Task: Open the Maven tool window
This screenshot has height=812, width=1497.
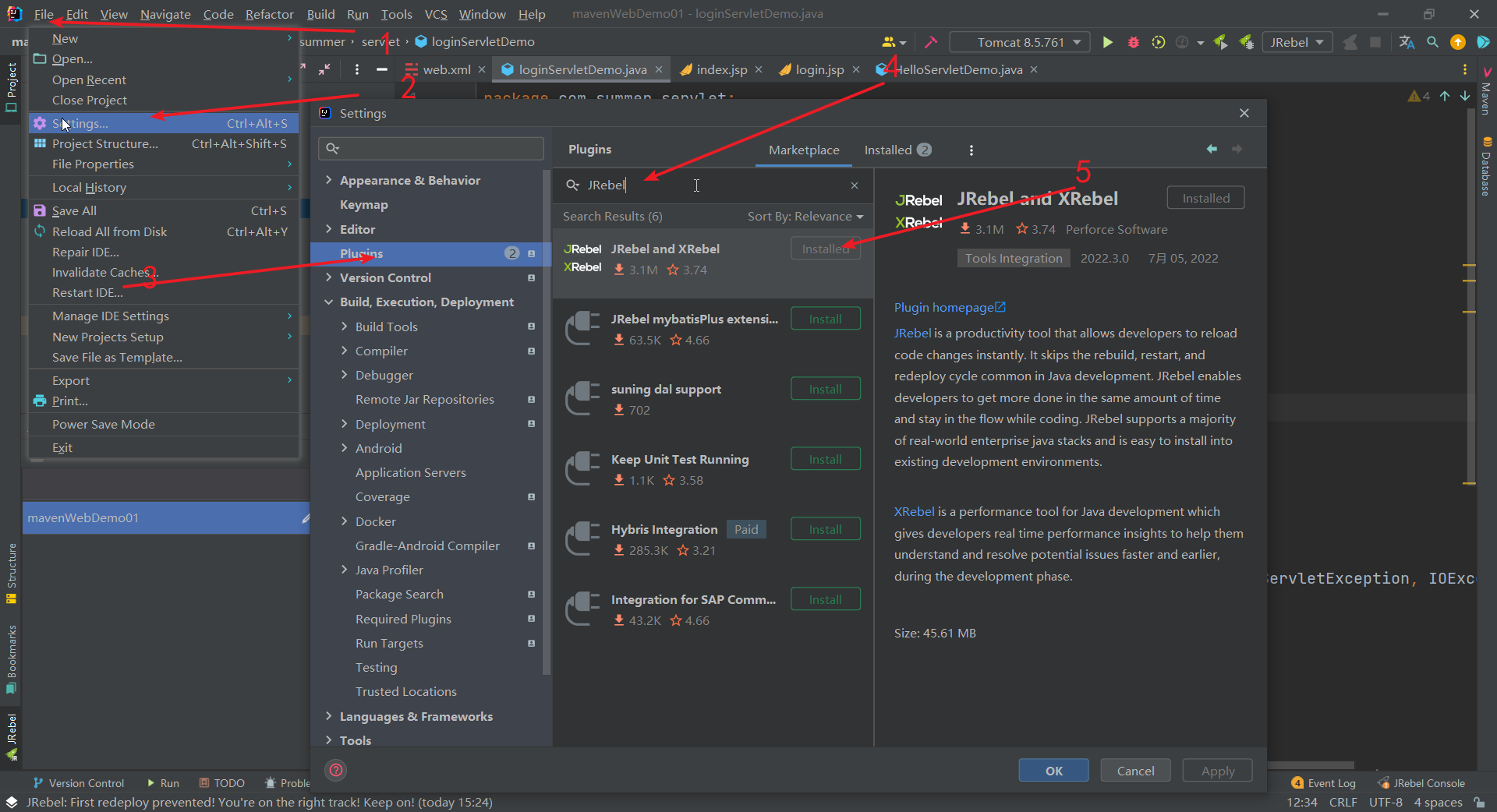Action: coord(1486,91)
